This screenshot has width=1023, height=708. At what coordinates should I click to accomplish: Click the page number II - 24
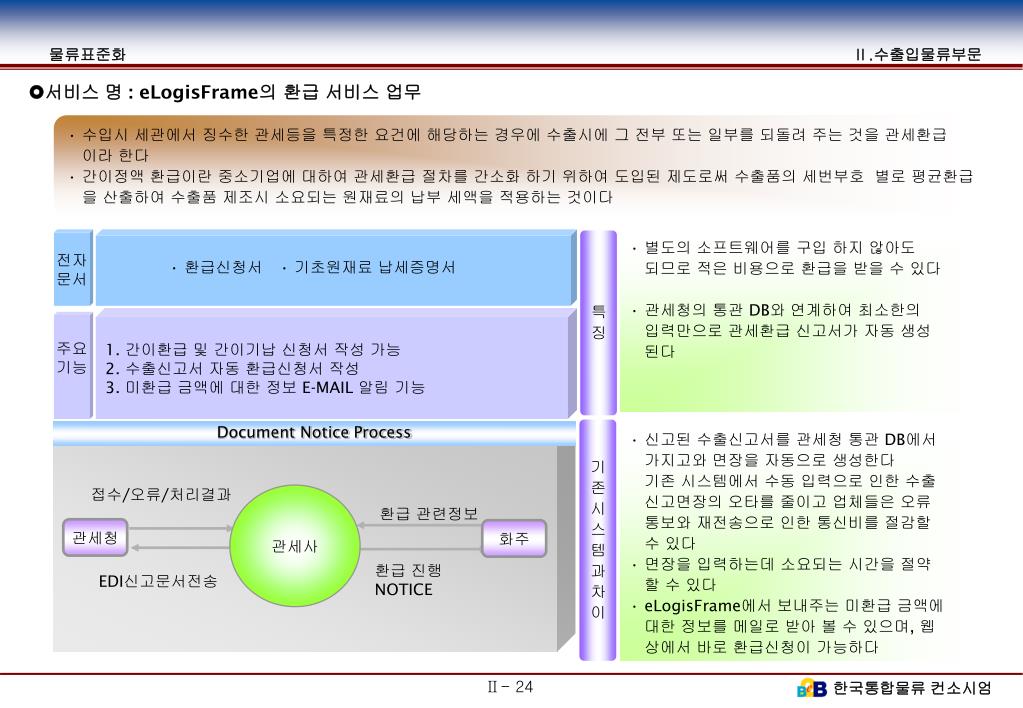pyautogui.click(x=510, y=687)
